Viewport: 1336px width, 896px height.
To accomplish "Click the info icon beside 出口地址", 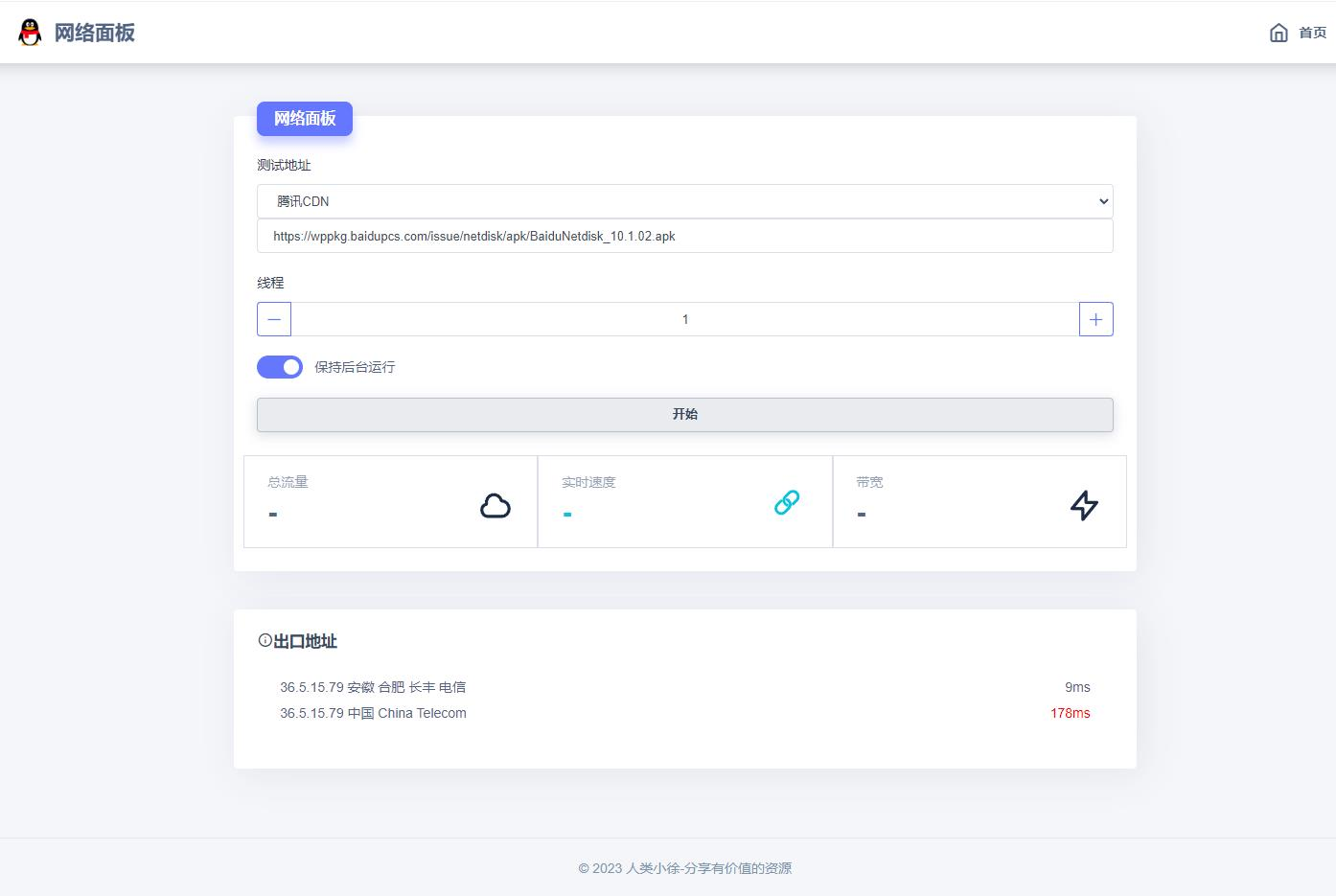I will point(265,640).
